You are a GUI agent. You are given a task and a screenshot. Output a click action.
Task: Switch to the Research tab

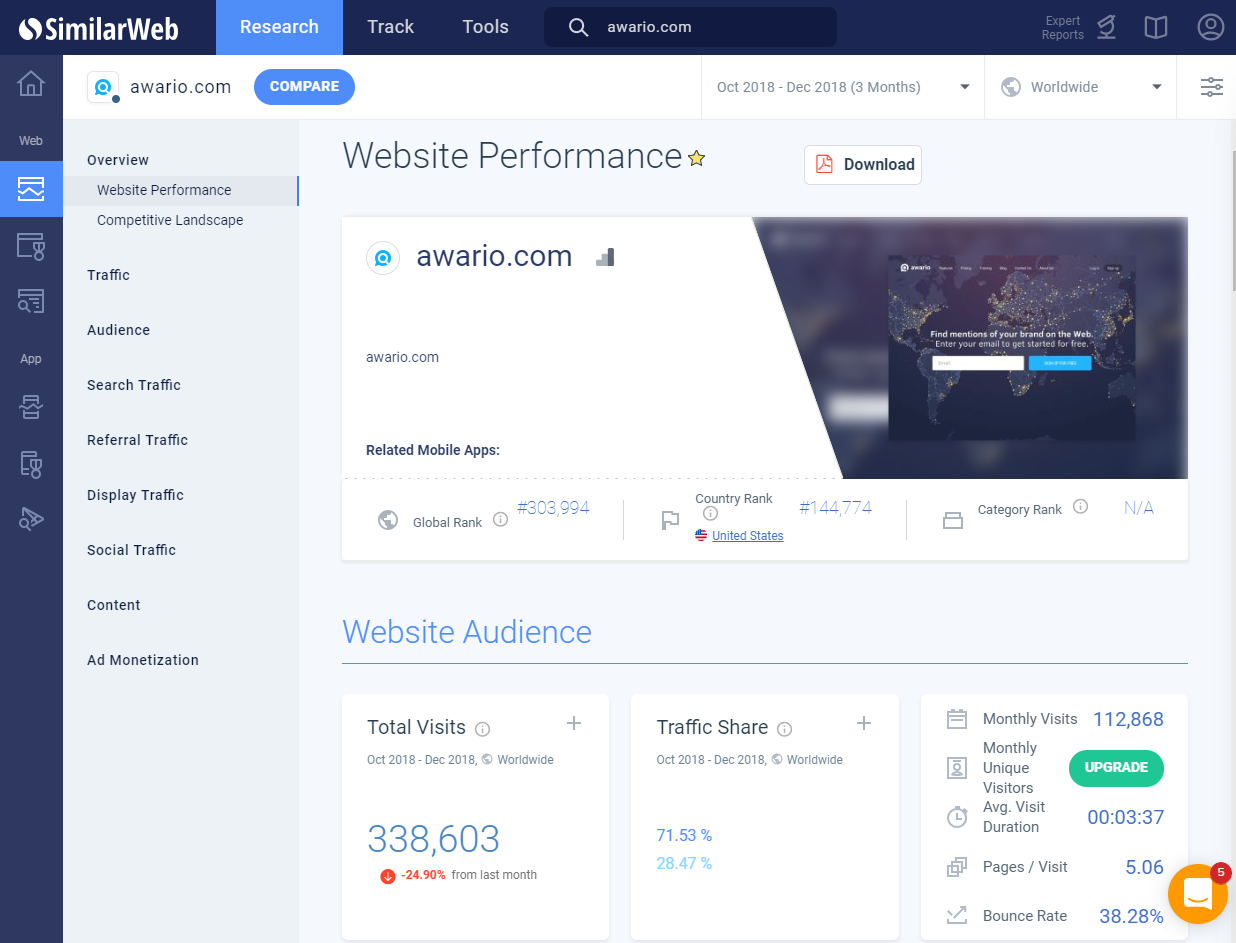279,27
